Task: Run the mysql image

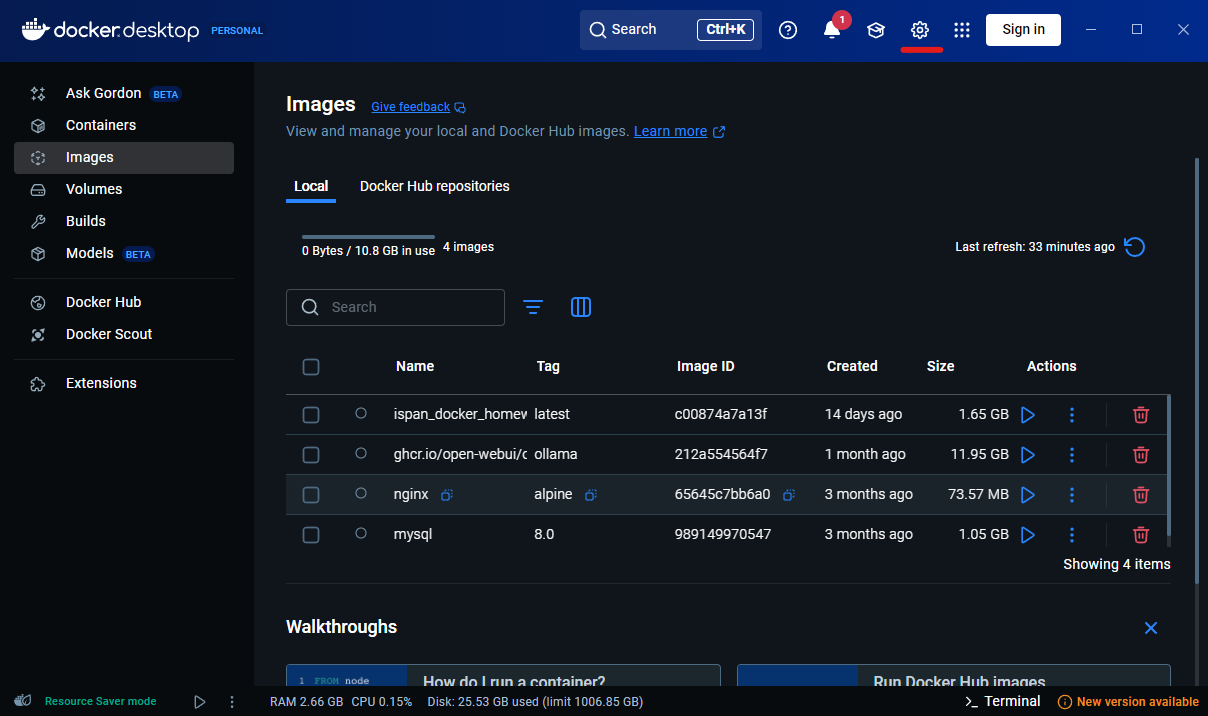Action: click(x=1028, y=534)
